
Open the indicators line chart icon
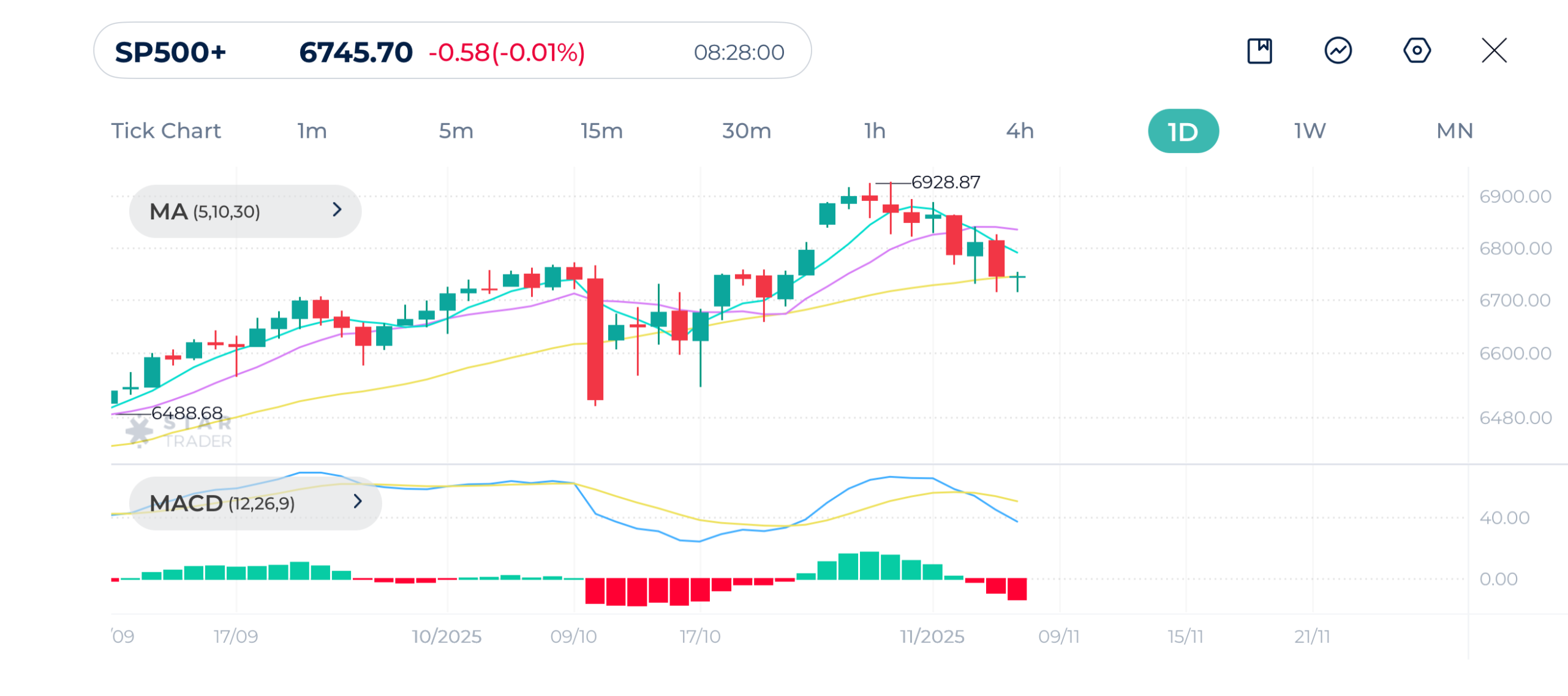1338,51
